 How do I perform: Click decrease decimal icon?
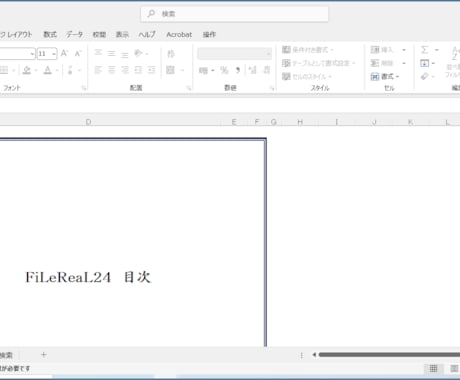[266, 70]
